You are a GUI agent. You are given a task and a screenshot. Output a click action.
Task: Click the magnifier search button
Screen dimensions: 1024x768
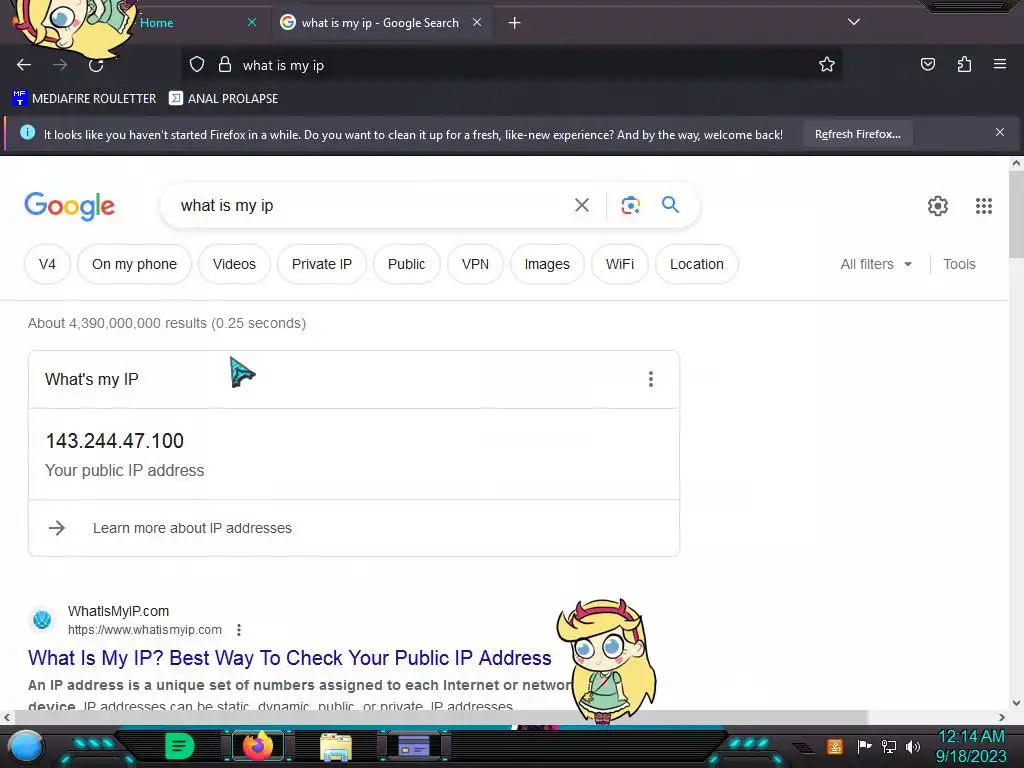pos(670,205)
